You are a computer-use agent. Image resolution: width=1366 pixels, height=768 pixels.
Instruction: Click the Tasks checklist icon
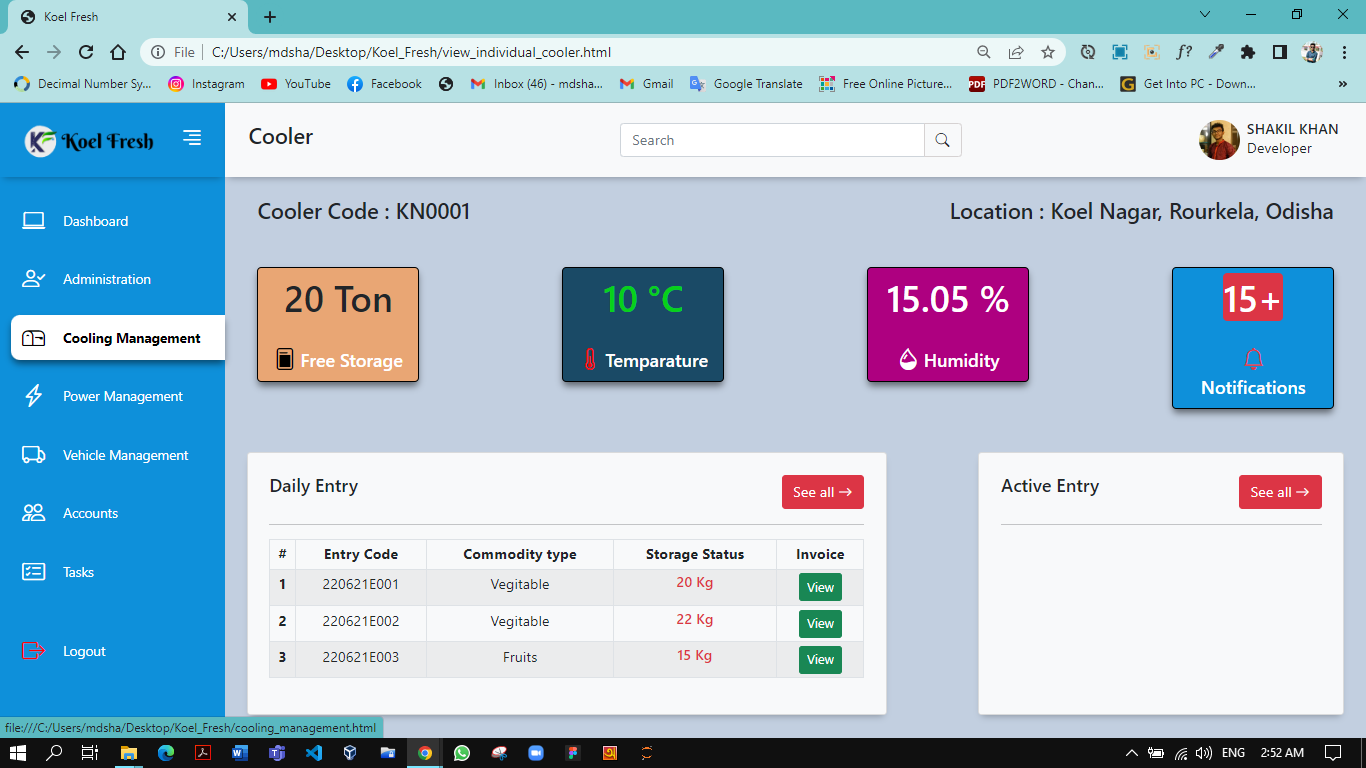tap(34, 572)
